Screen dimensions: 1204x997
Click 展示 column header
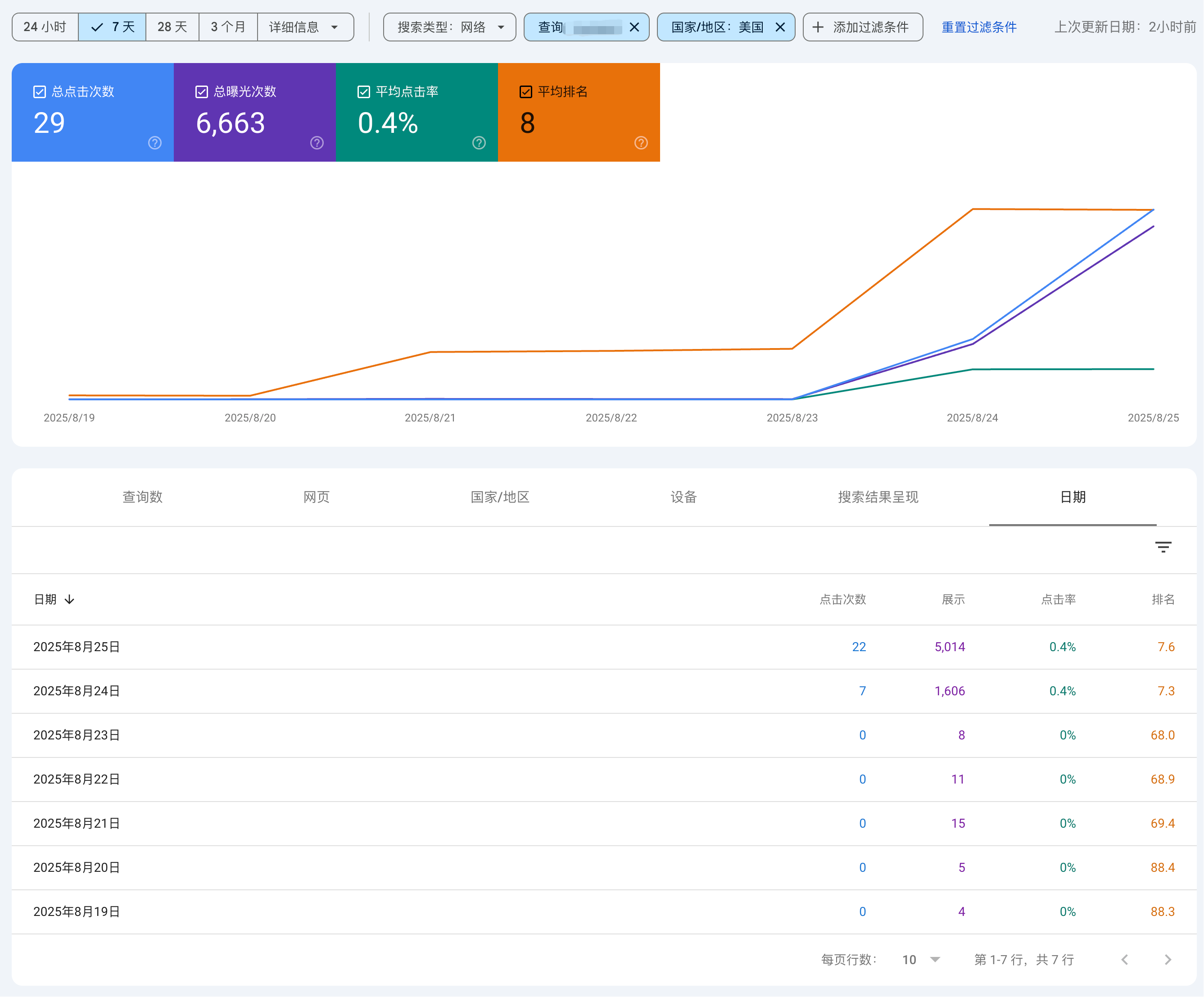tap(954, 600)
